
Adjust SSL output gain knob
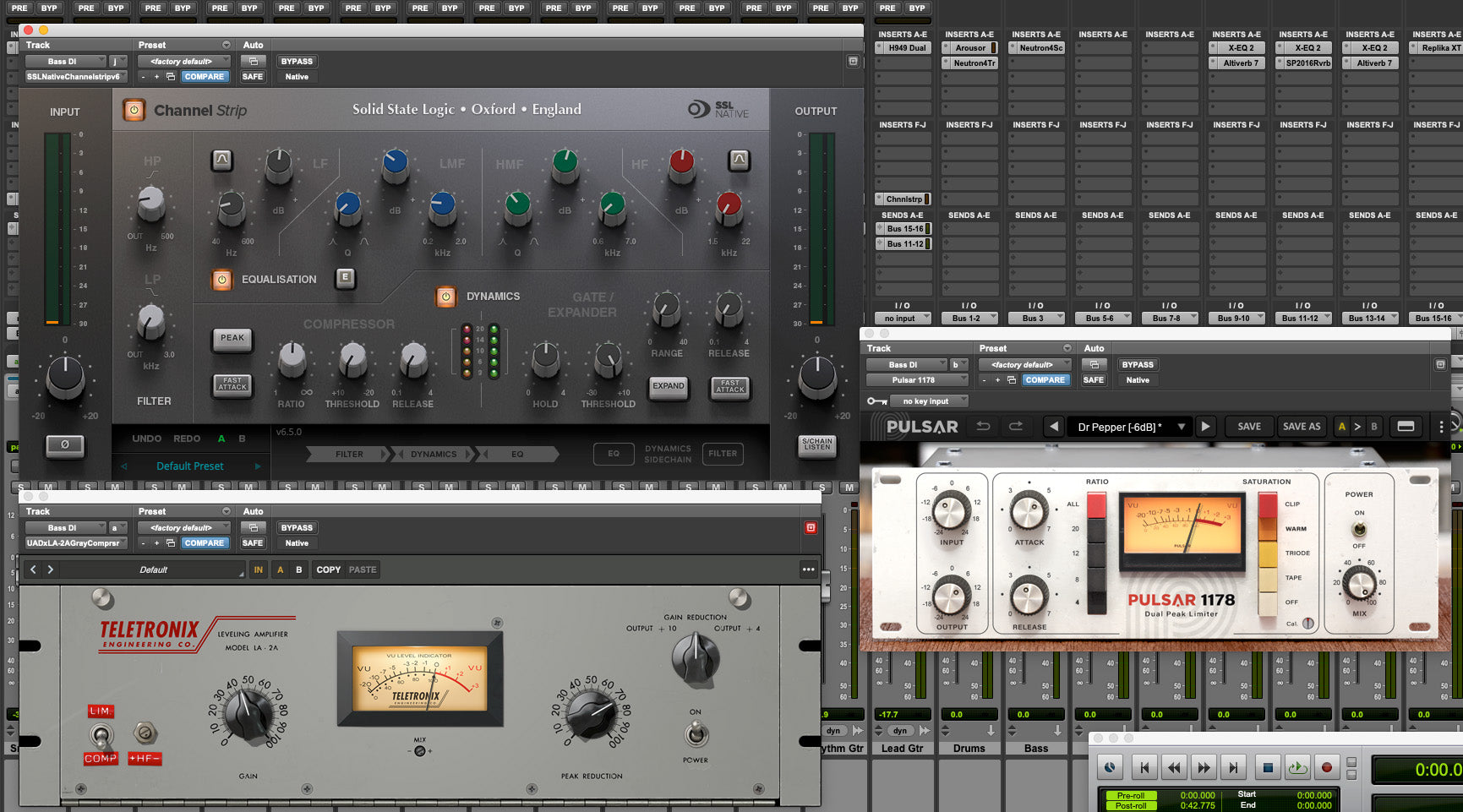(x=817, y=378)
